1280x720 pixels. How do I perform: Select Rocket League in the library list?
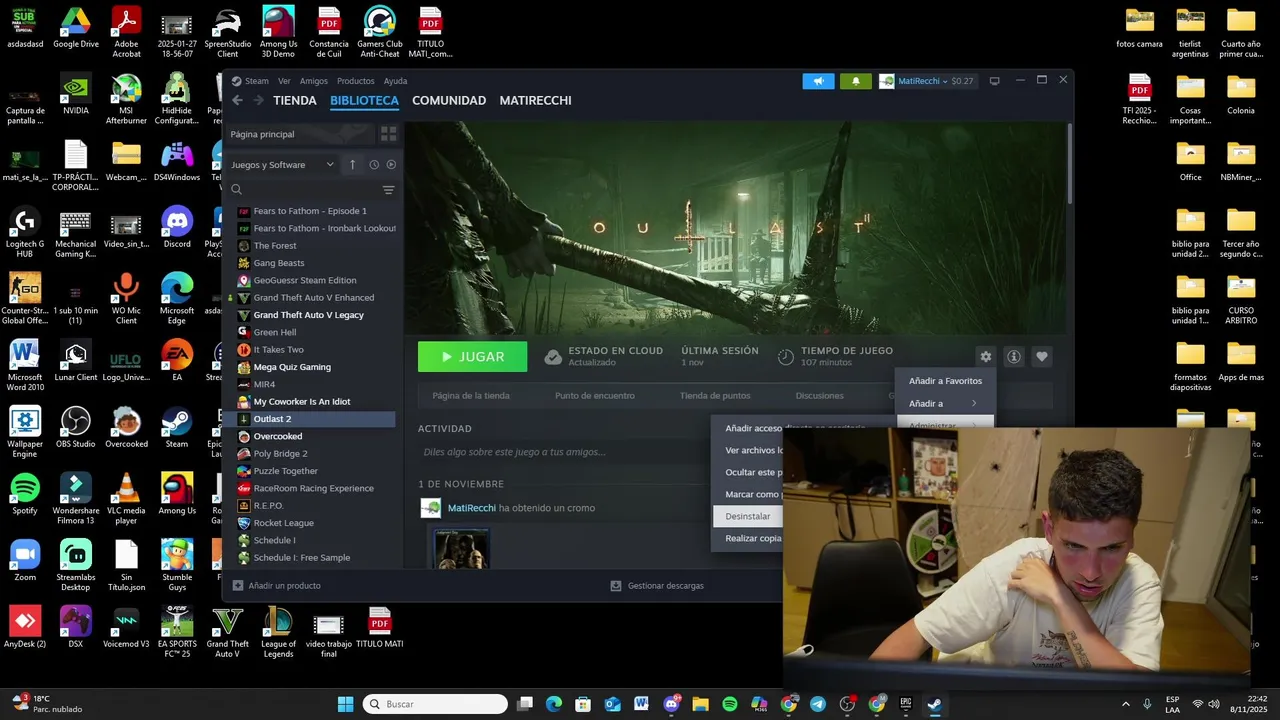283,523
